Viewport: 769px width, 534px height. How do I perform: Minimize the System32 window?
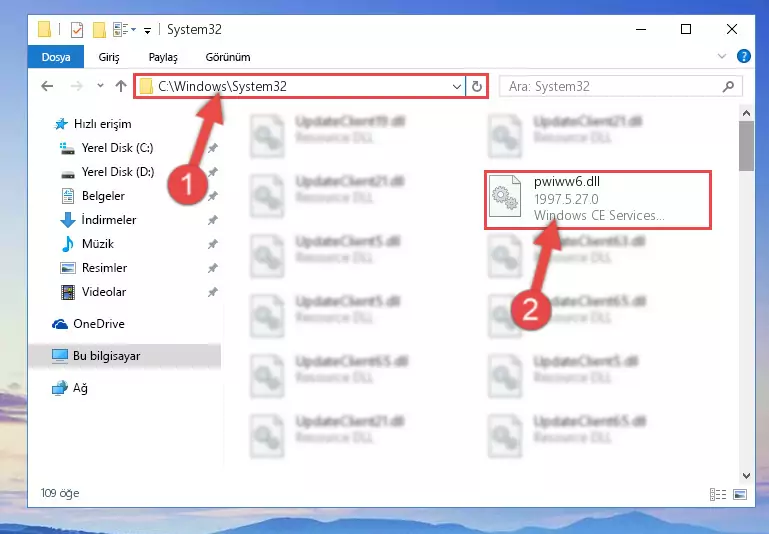[x=641, y=29]
